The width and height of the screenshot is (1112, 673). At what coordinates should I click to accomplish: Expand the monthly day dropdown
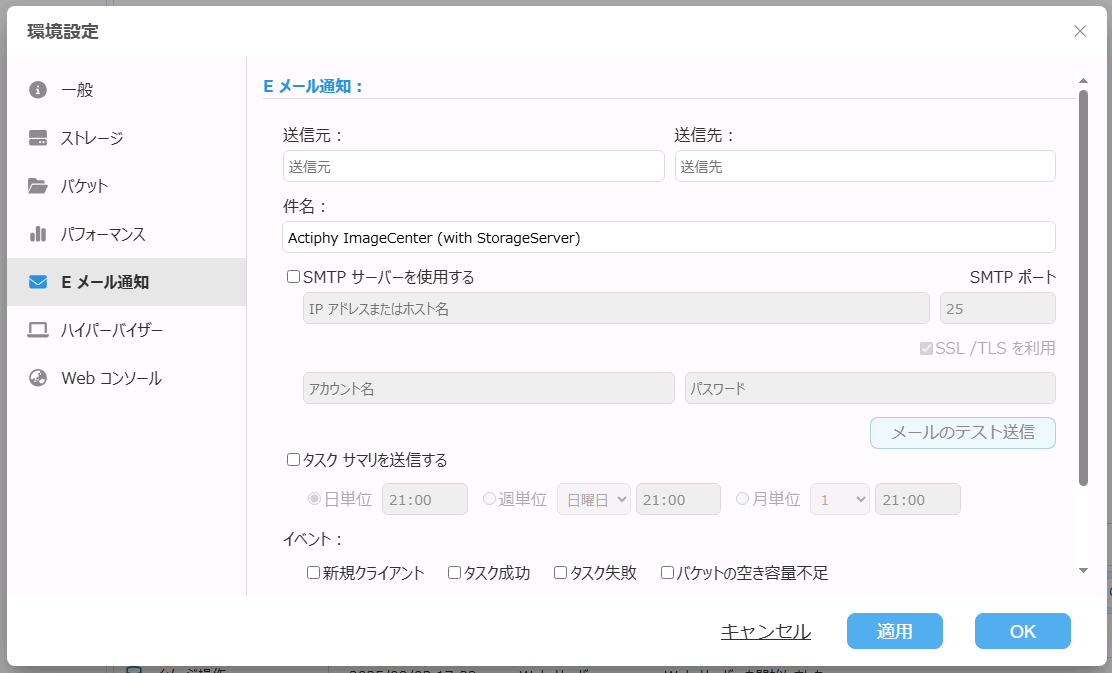click(839, 499)
